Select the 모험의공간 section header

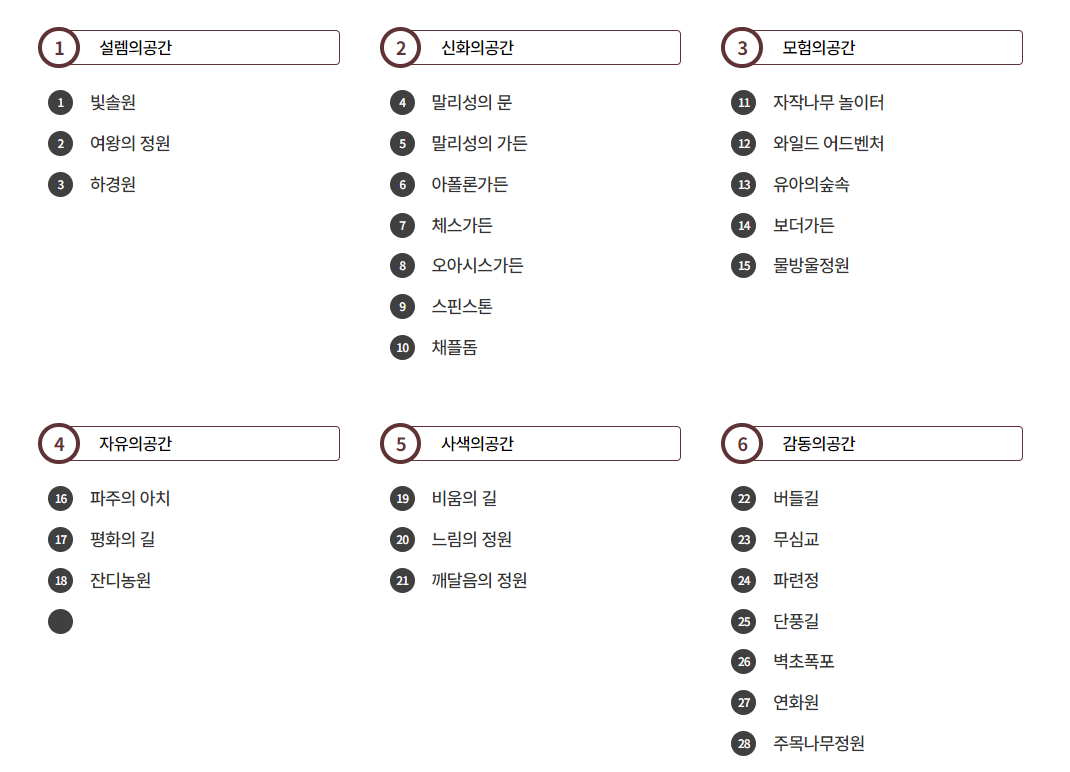click(872, 48)
